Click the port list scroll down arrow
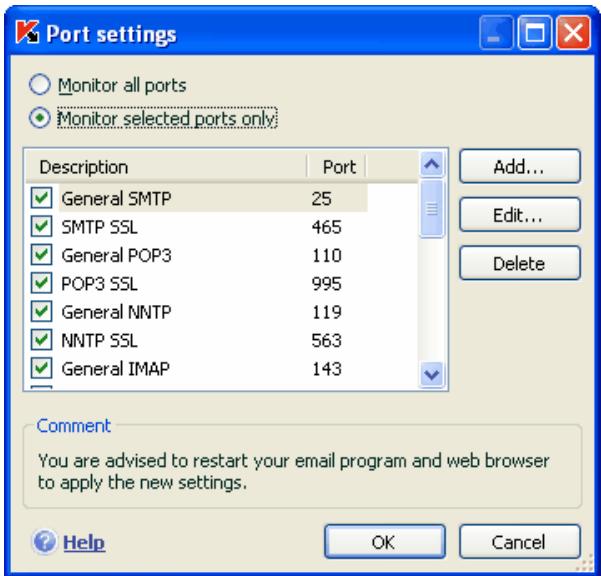The width and height of the screenshot is (601, 576). coord(432,374)
